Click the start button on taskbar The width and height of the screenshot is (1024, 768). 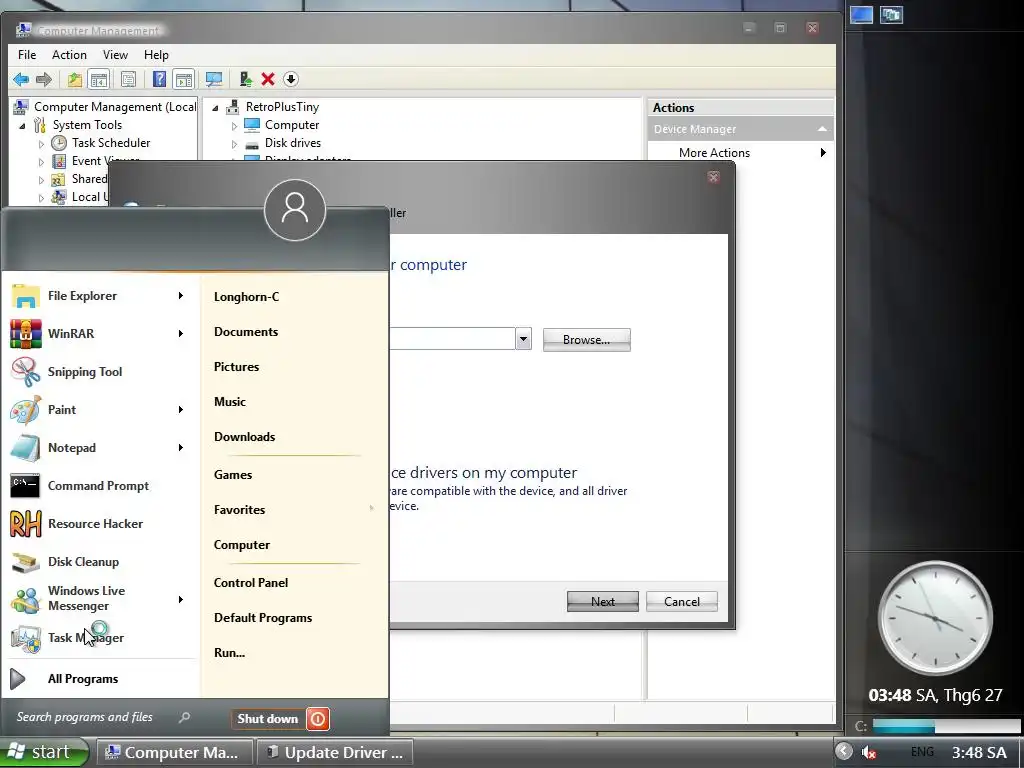[43, 752]
